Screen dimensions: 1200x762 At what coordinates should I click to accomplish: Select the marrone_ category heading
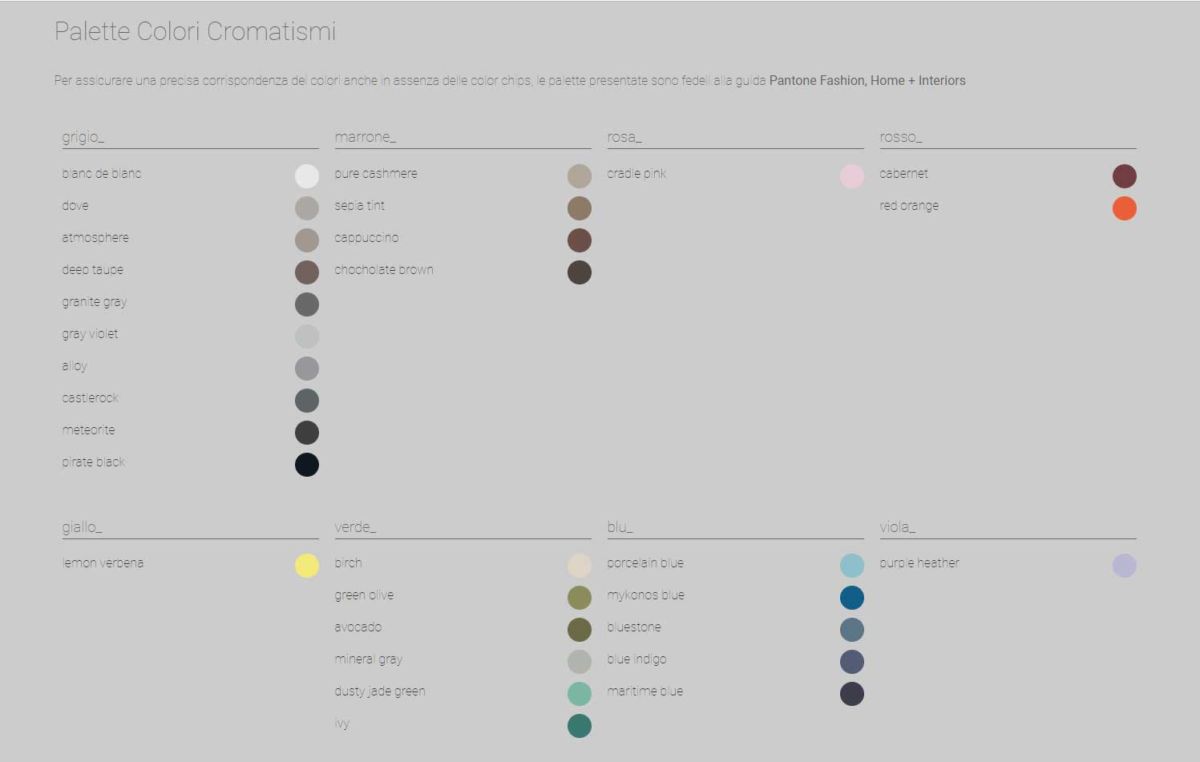[x=365, y=138]
